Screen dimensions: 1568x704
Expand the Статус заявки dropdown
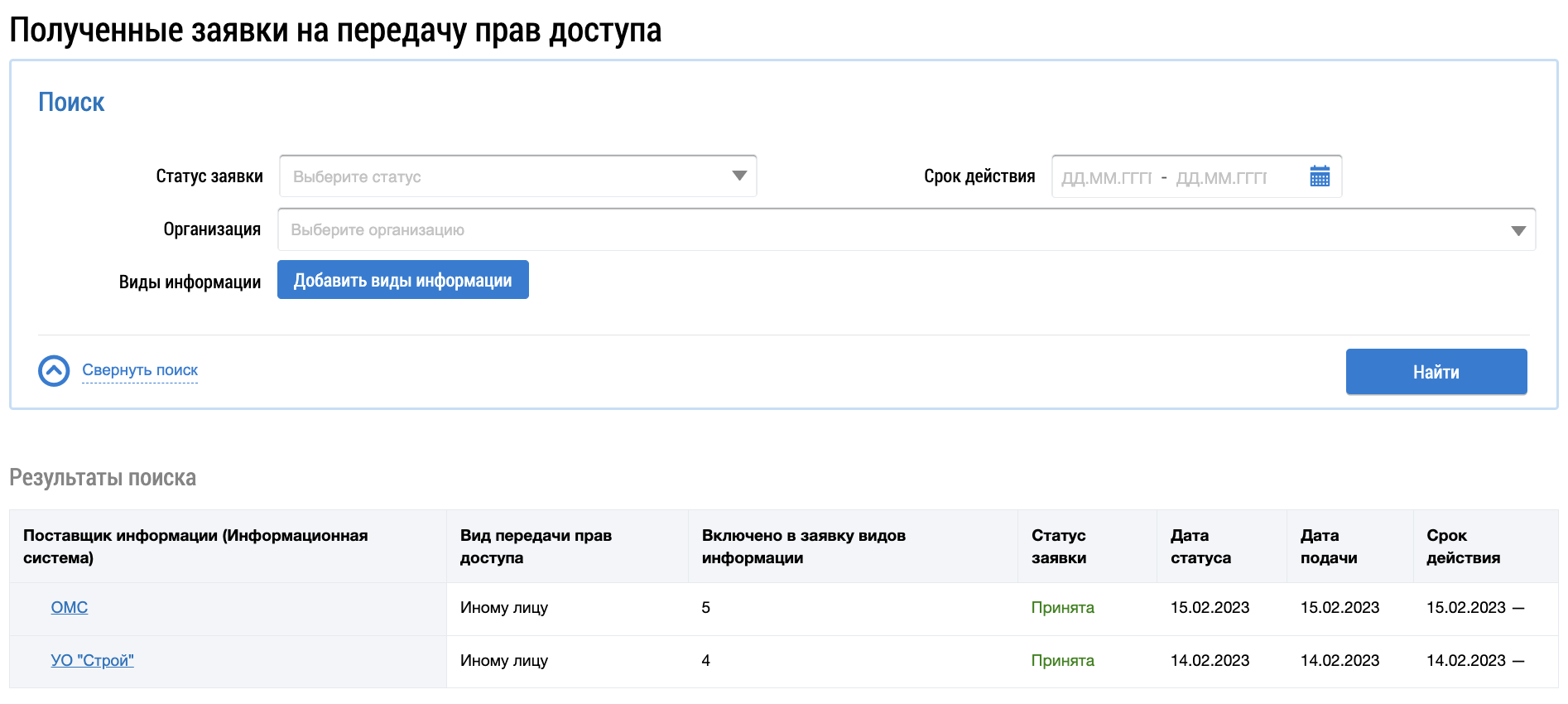coord(517,176)
